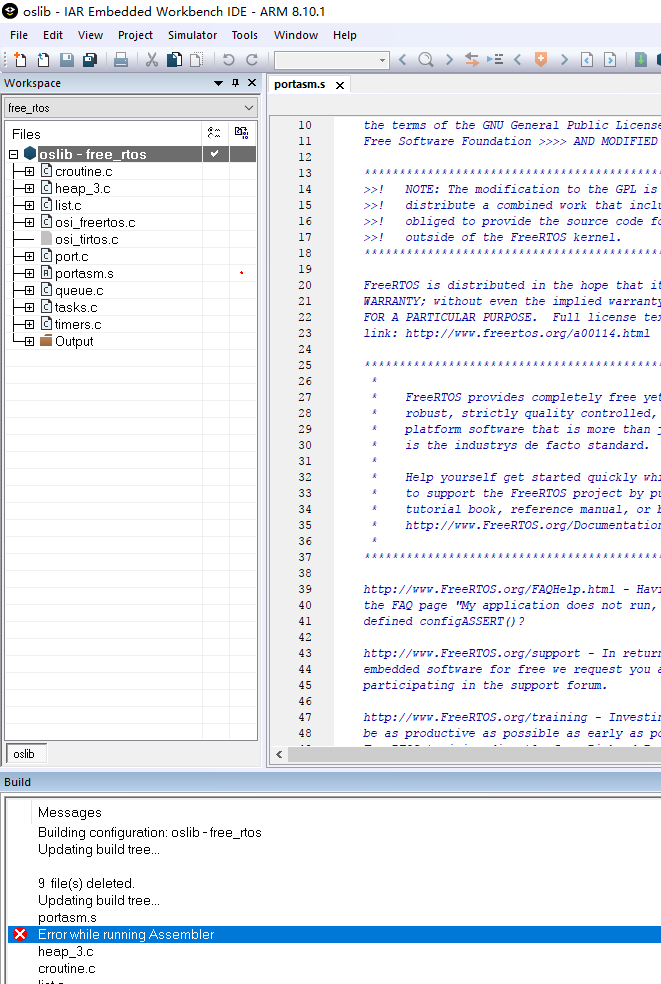
Task: Click the red error X icon
Action: tap(20, 934)
